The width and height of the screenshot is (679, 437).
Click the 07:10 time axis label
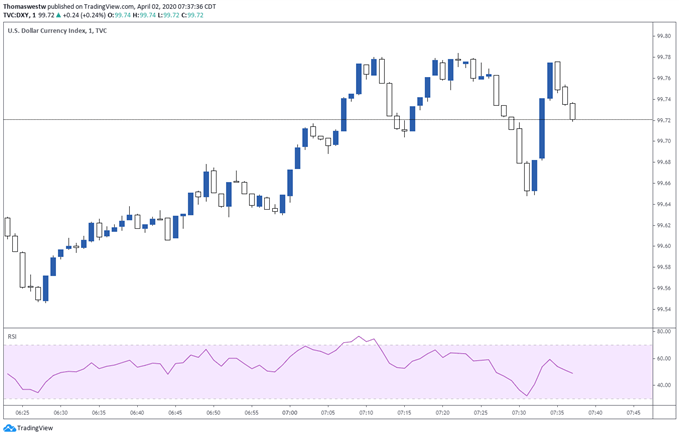(x=366, y=413)
